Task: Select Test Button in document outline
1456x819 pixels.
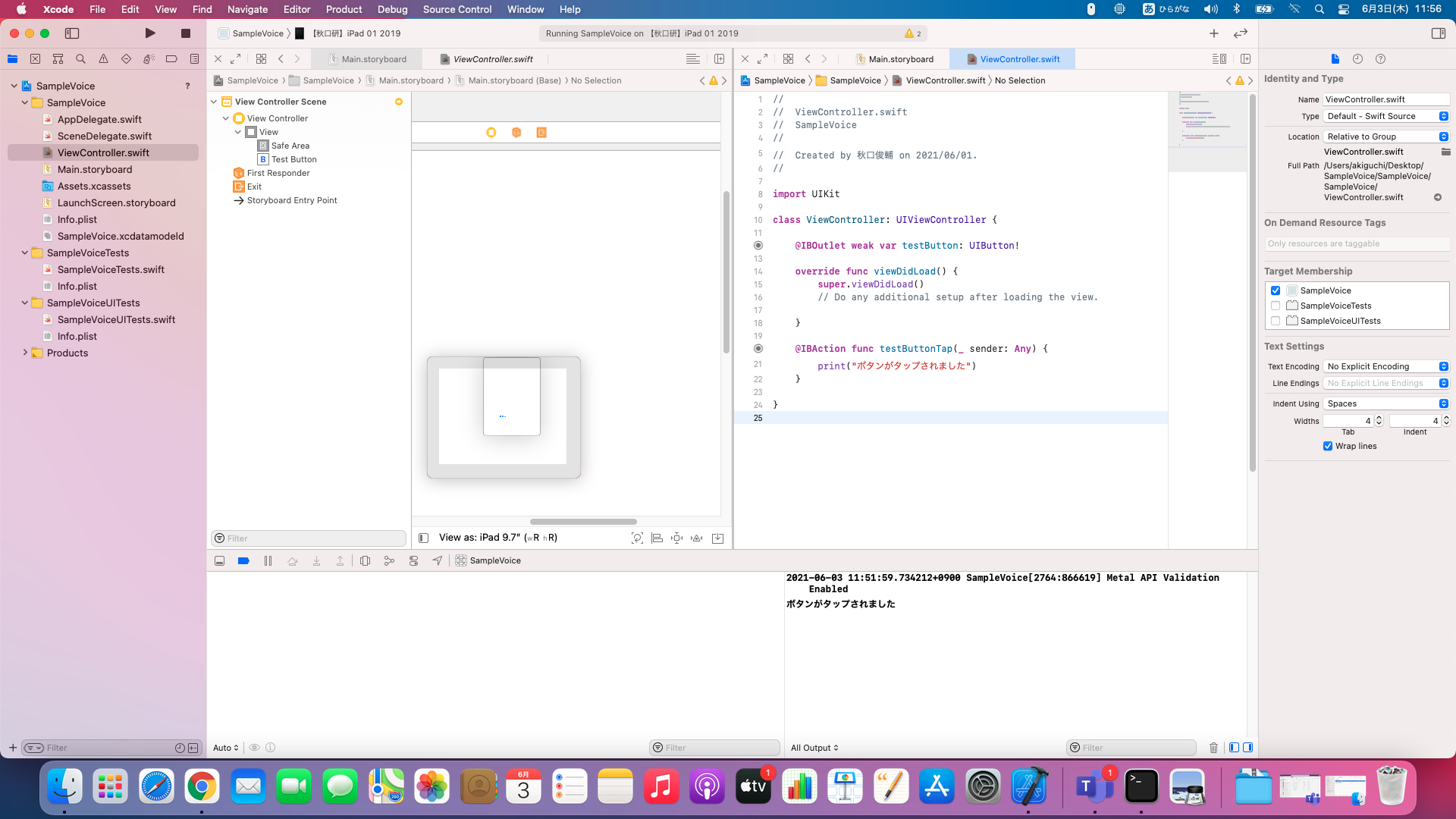Action: point(293,160)
